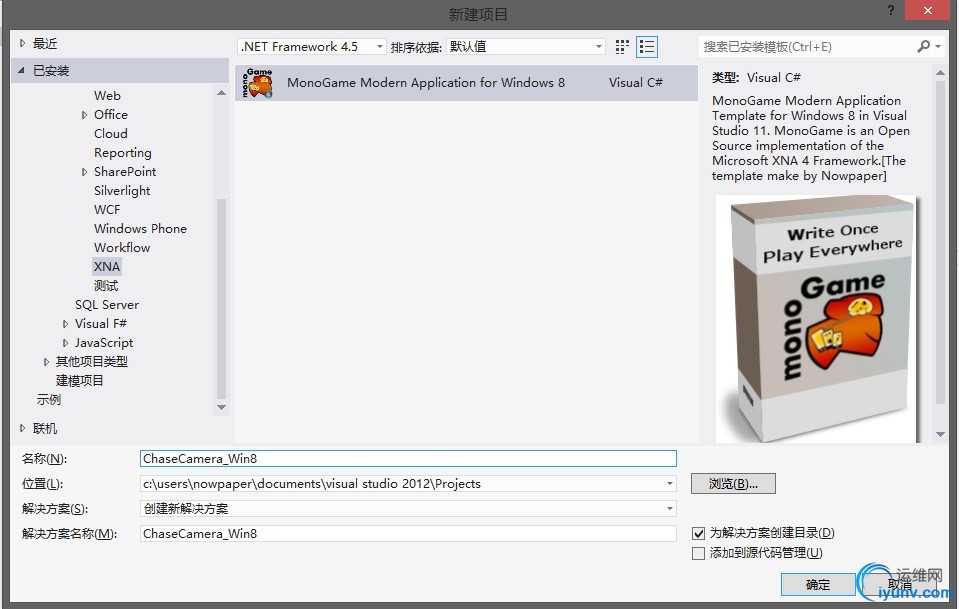Expand the Office tree node
Screen dimensions: 959x609
(x=84, y=115)
